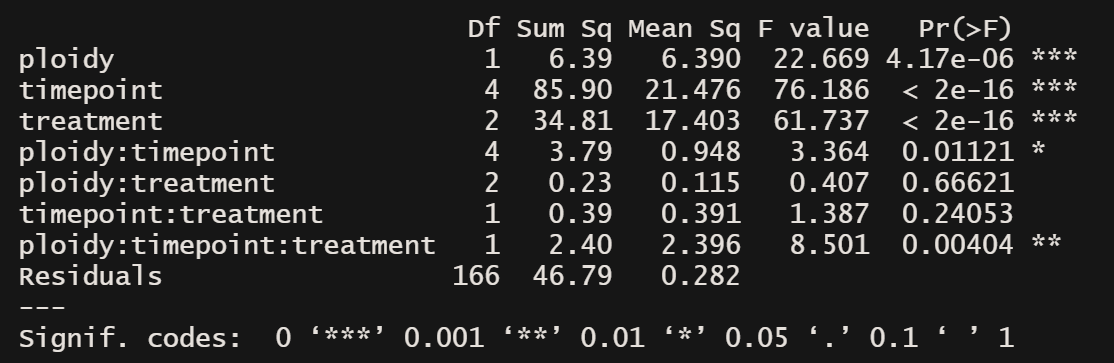Click the p-value 0.00404

tap(957, 246)
